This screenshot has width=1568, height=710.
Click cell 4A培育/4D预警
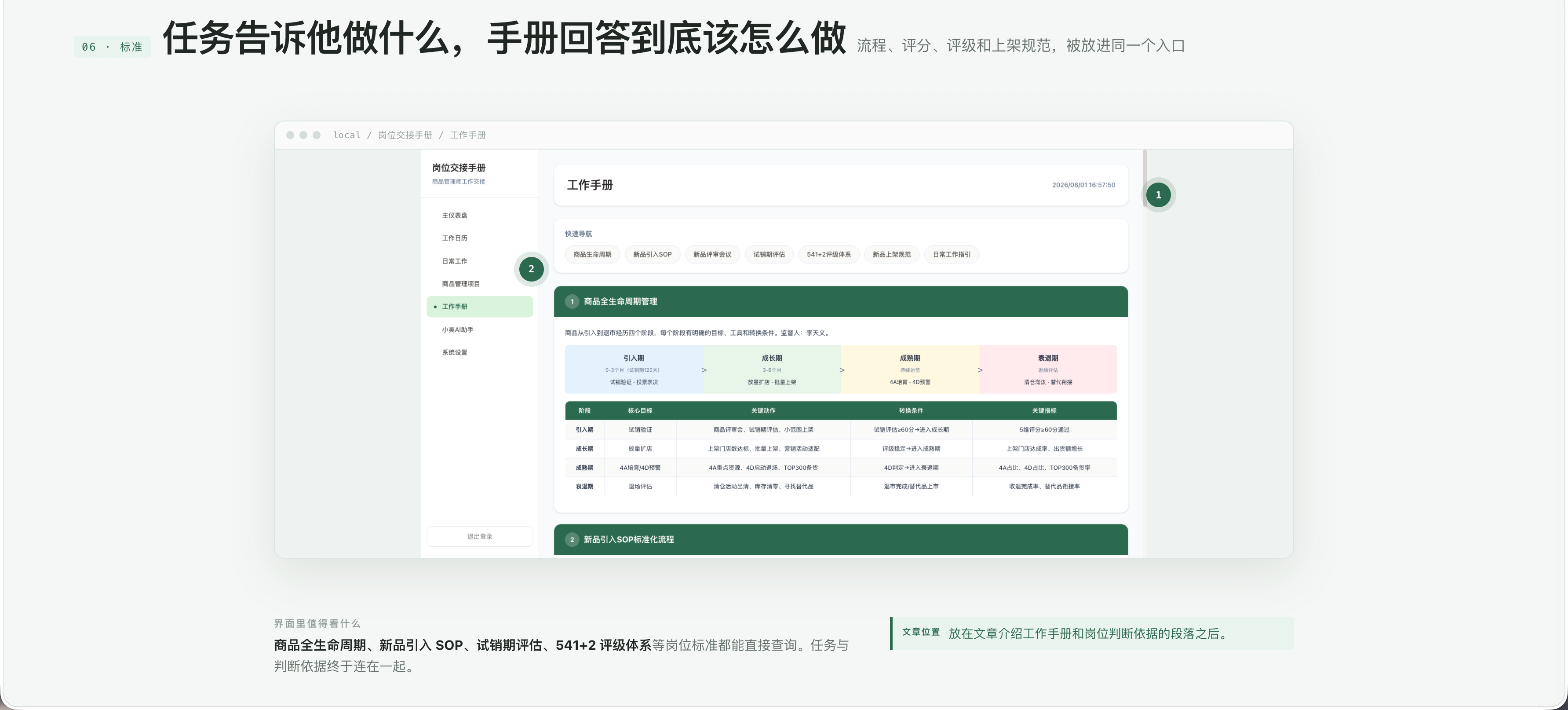640,468
